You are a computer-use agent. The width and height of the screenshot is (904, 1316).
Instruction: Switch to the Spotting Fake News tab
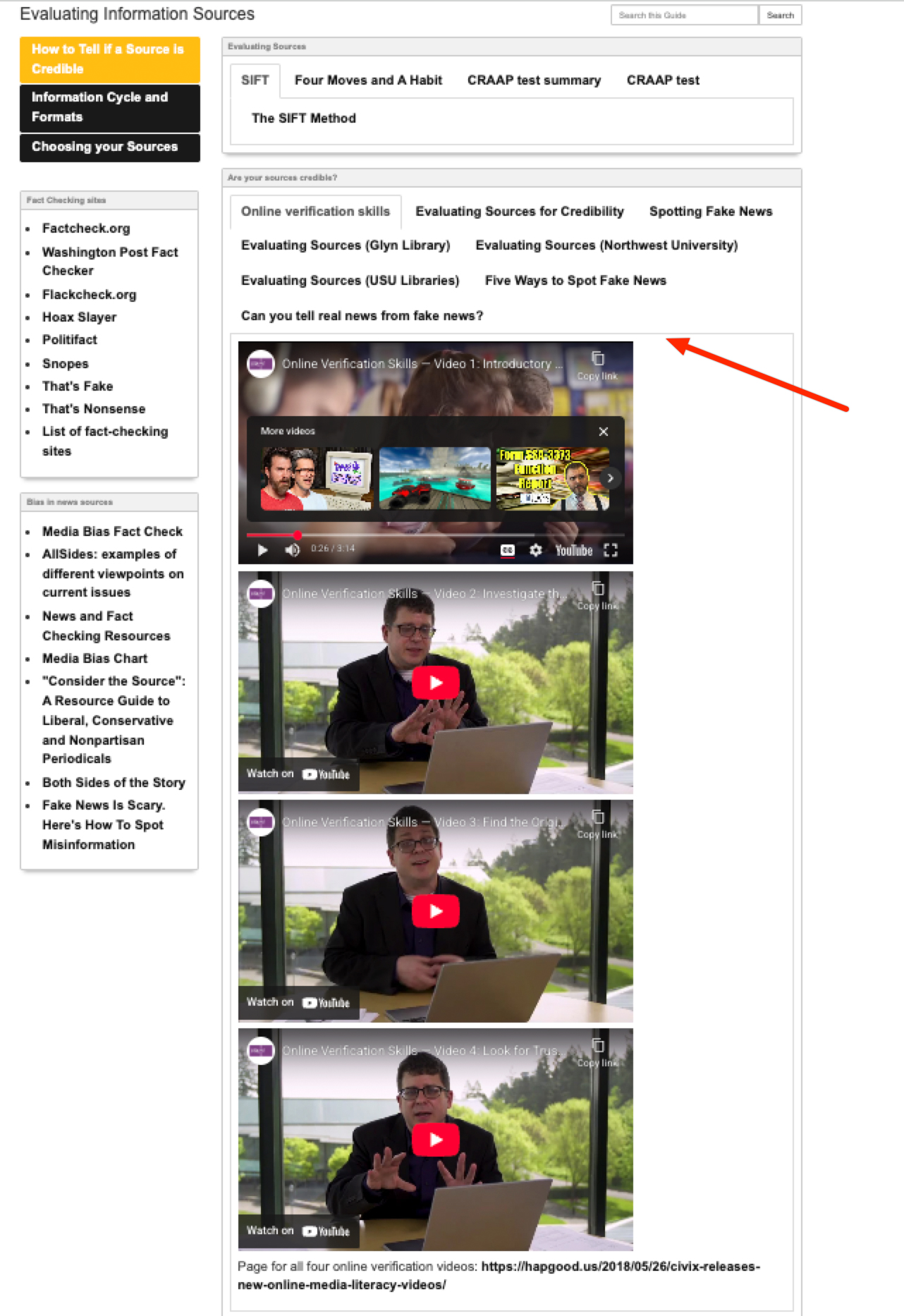(x=710, y=212)
